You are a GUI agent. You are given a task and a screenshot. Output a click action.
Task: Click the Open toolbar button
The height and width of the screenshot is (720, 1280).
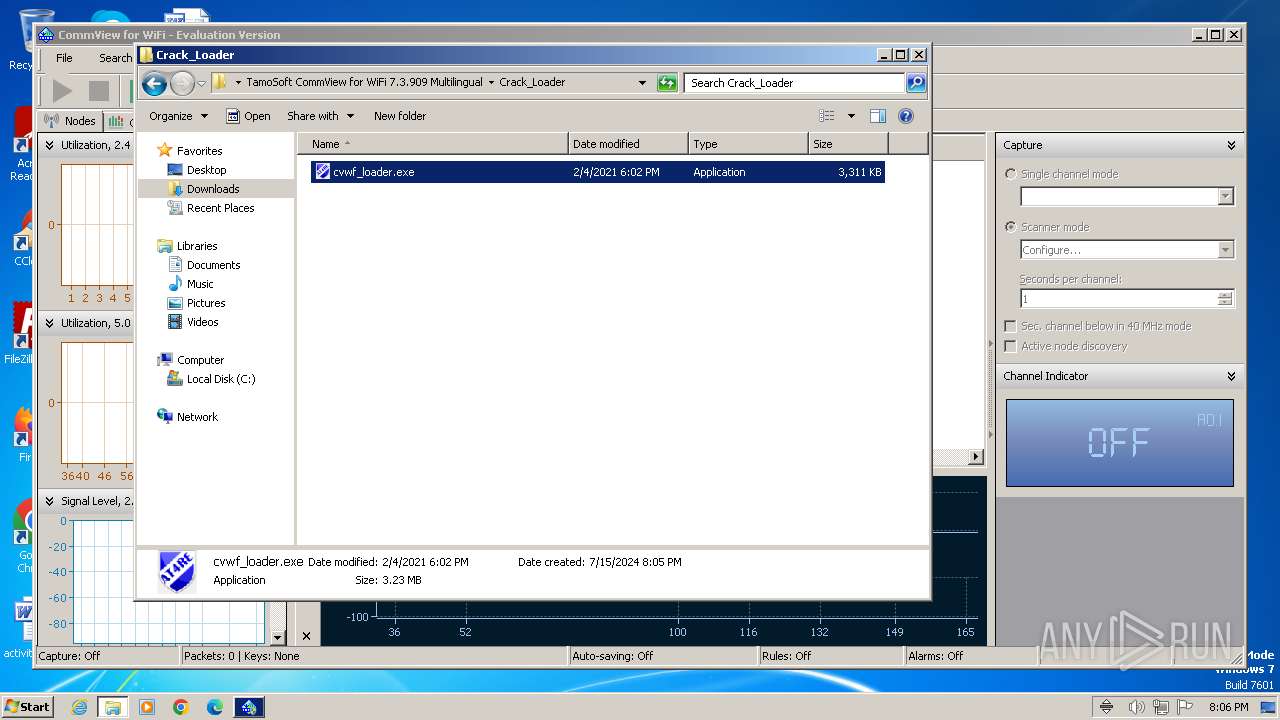coord(248,116)
